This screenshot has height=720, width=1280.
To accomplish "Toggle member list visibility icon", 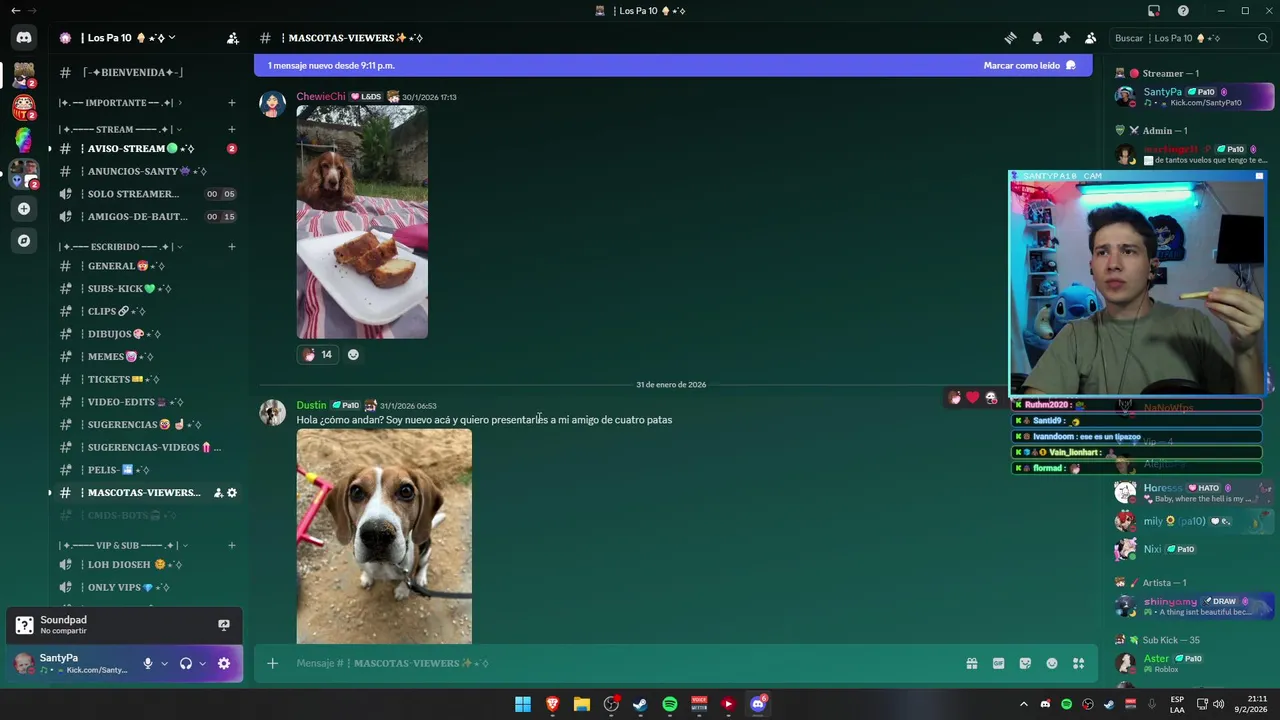I will point(1091,38).
